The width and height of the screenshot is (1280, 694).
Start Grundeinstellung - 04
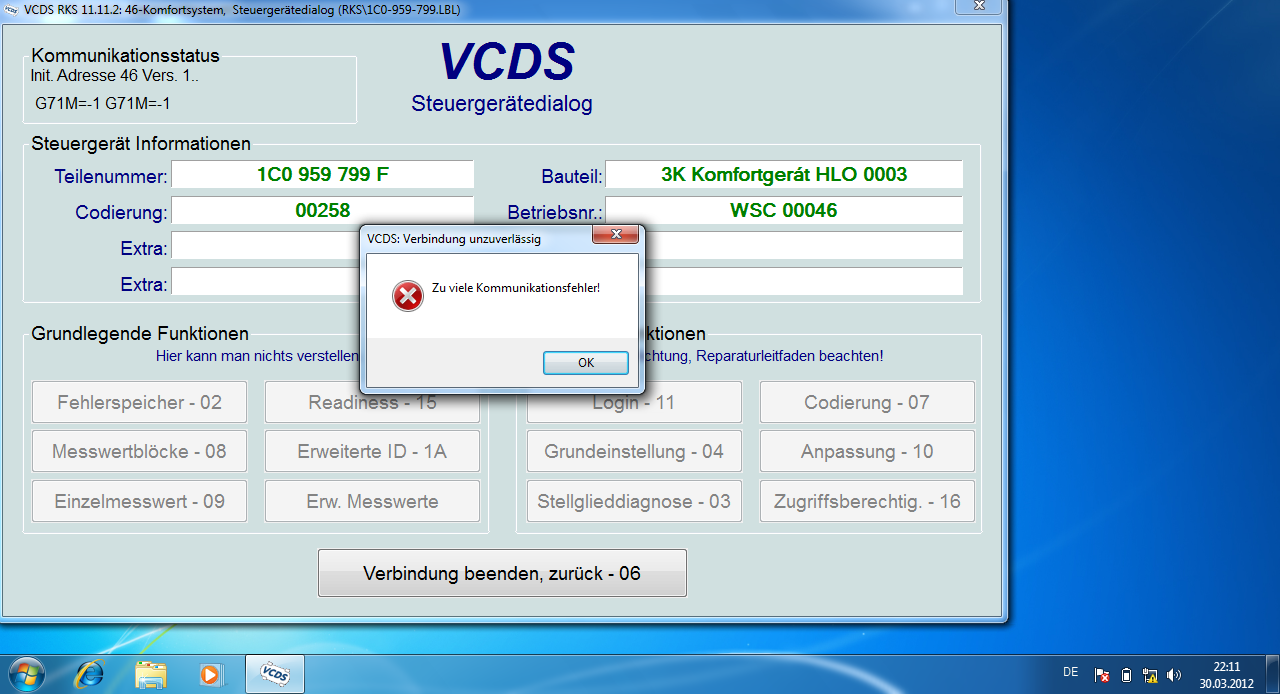tap(634, 452)
